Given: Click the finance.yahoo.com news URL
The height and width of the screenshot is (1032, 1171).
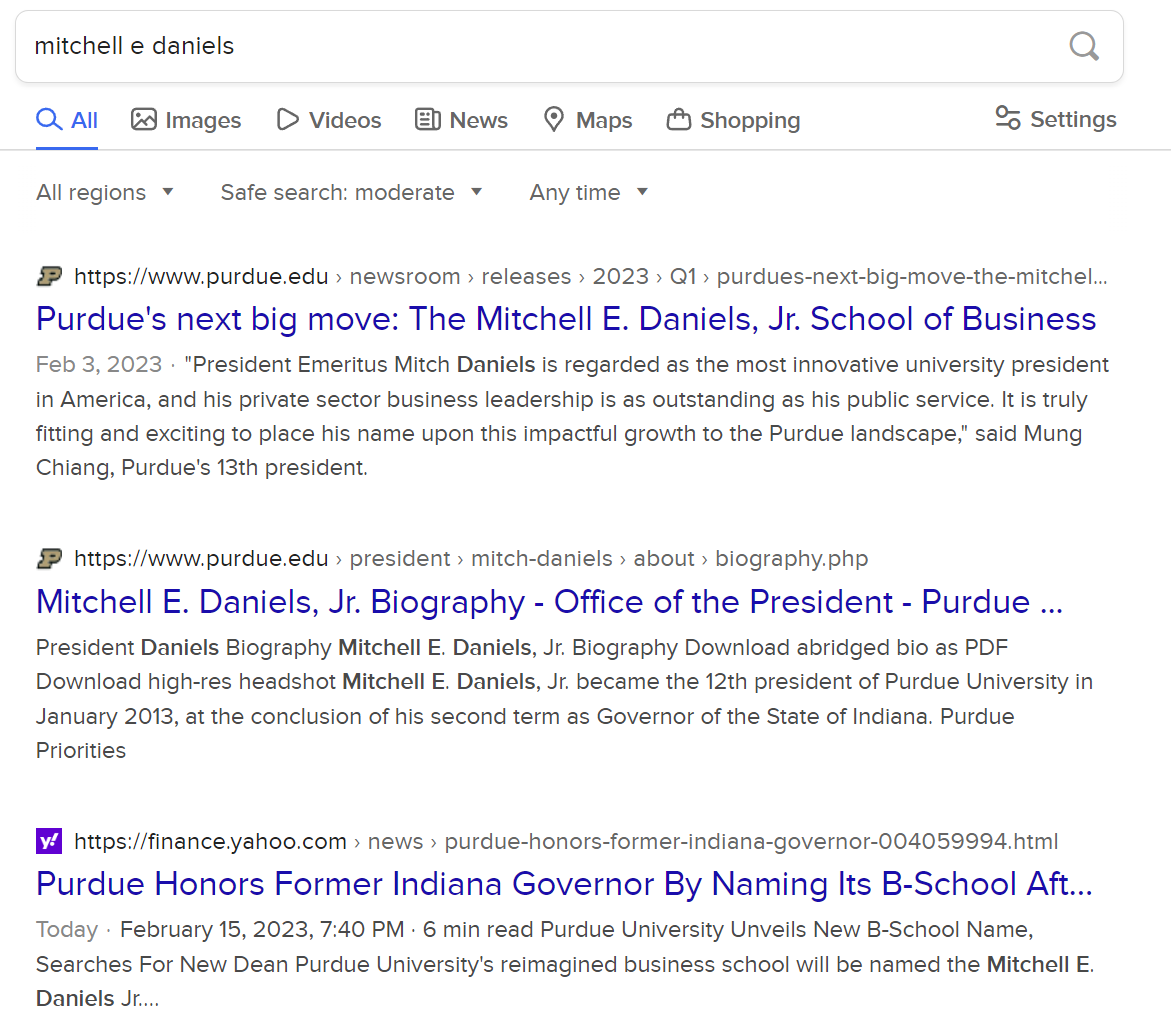Looking at the screenshot, I should pos(566,842).
